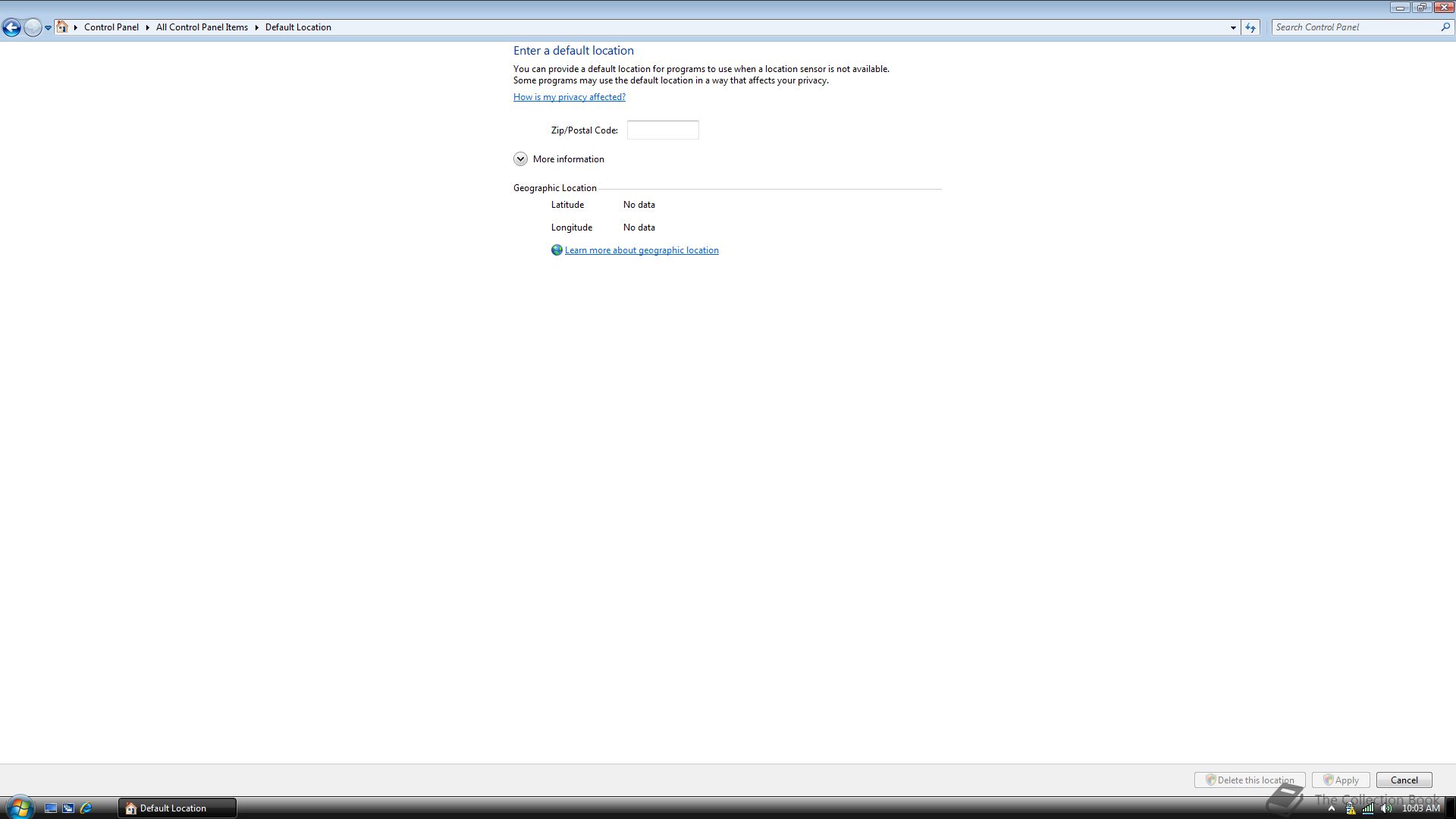
Task: Click Show Desktop in the quick launch
Action: (x=51, y=808)
